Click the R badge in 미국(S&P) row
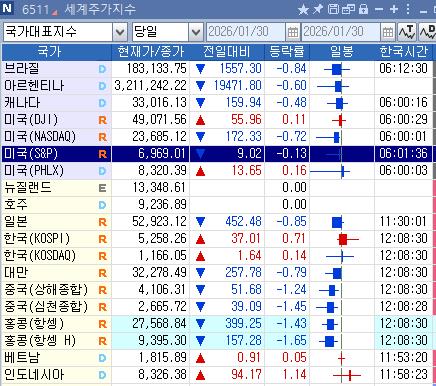 pyautogui.click(x=103, y=154)
